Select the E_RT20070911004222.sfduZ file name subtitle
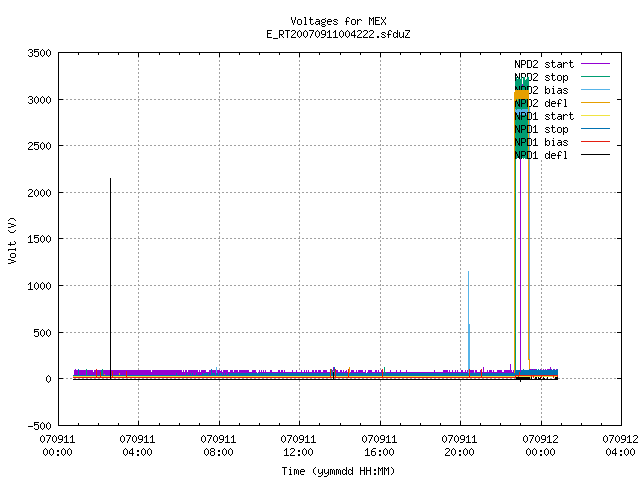Image resolution: width=640 pixels, height=480 pixels. point(338,34)
